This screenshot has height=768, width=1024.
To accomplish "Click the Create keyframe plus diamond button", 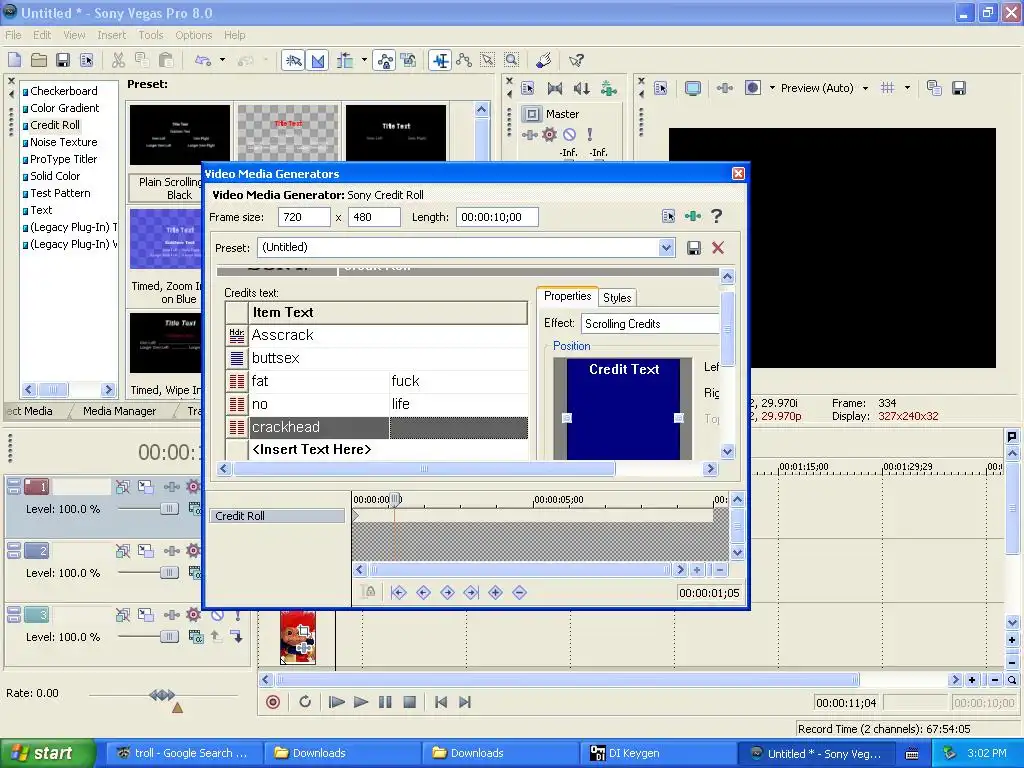I will [x=495, y=592].
